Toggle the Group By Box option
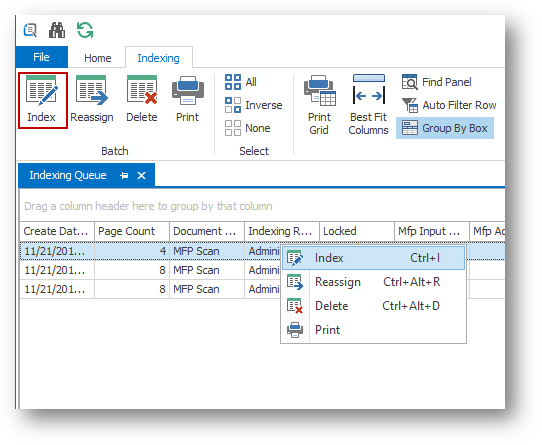The width and height of the screenshot is (542, 445). tap(445, 128)
